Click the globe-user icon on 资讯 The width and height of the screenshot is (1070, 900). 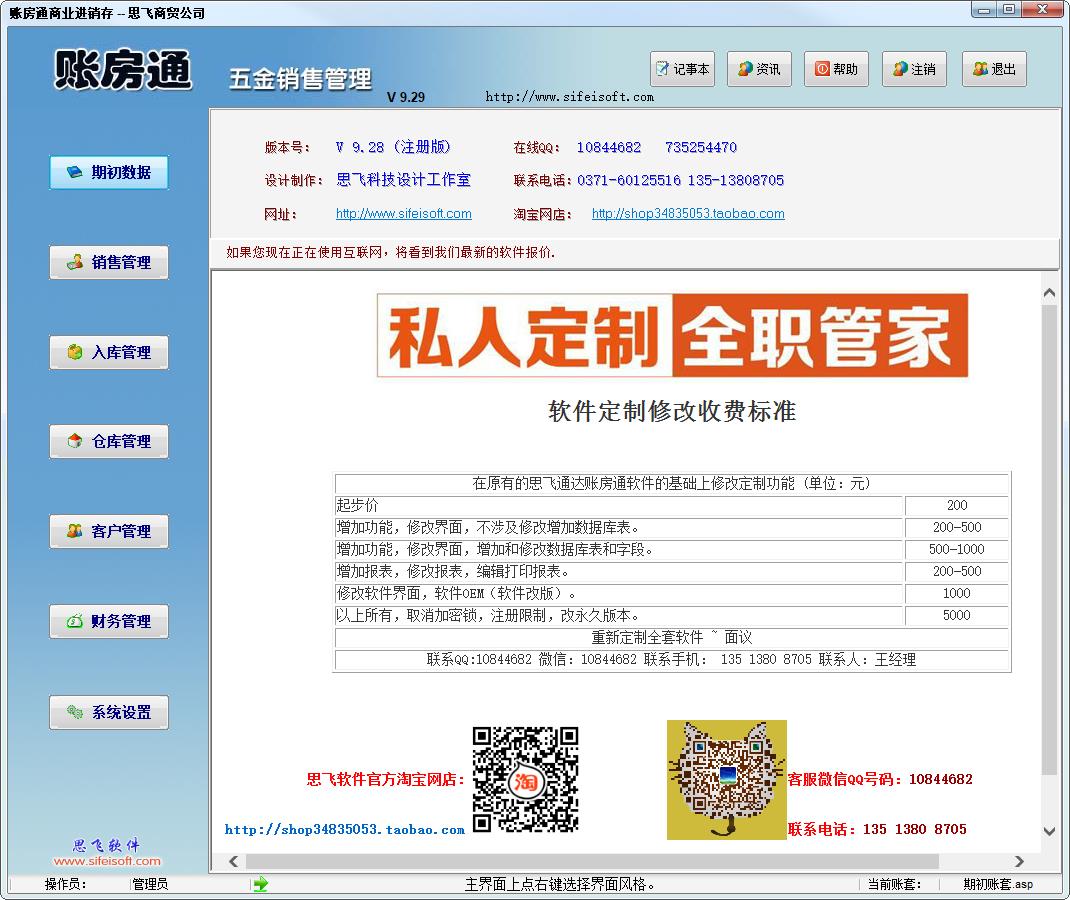coord(744,69)
